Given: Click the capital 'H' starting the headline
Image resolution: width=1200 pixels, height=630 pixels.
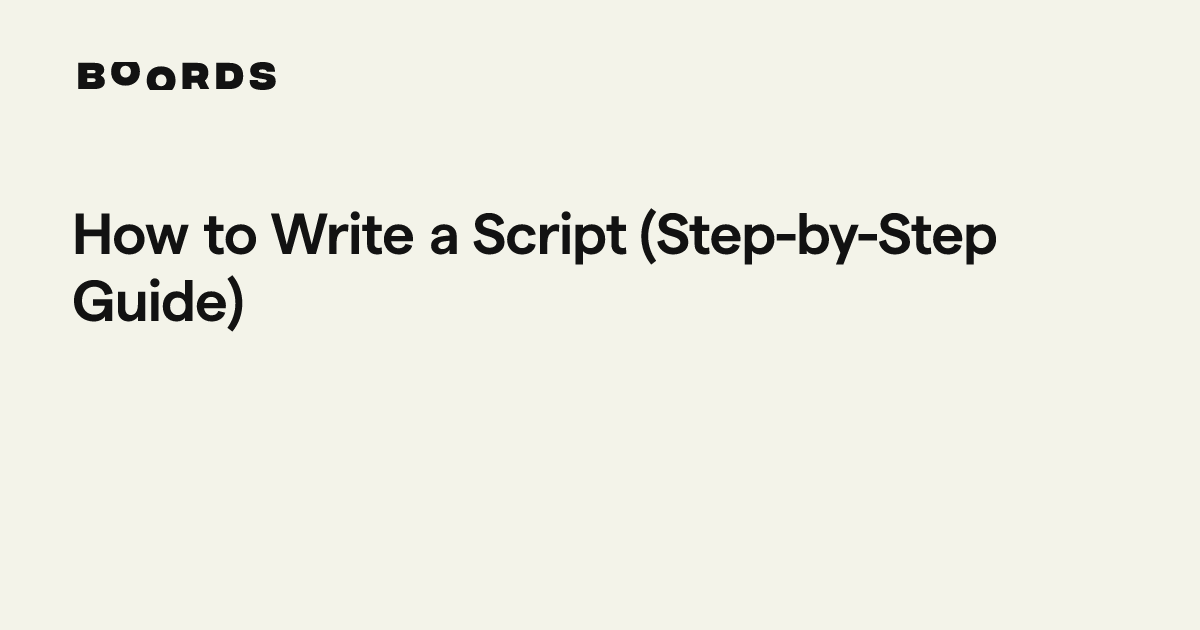Looking at the screenshot, I should pos(93,237).
